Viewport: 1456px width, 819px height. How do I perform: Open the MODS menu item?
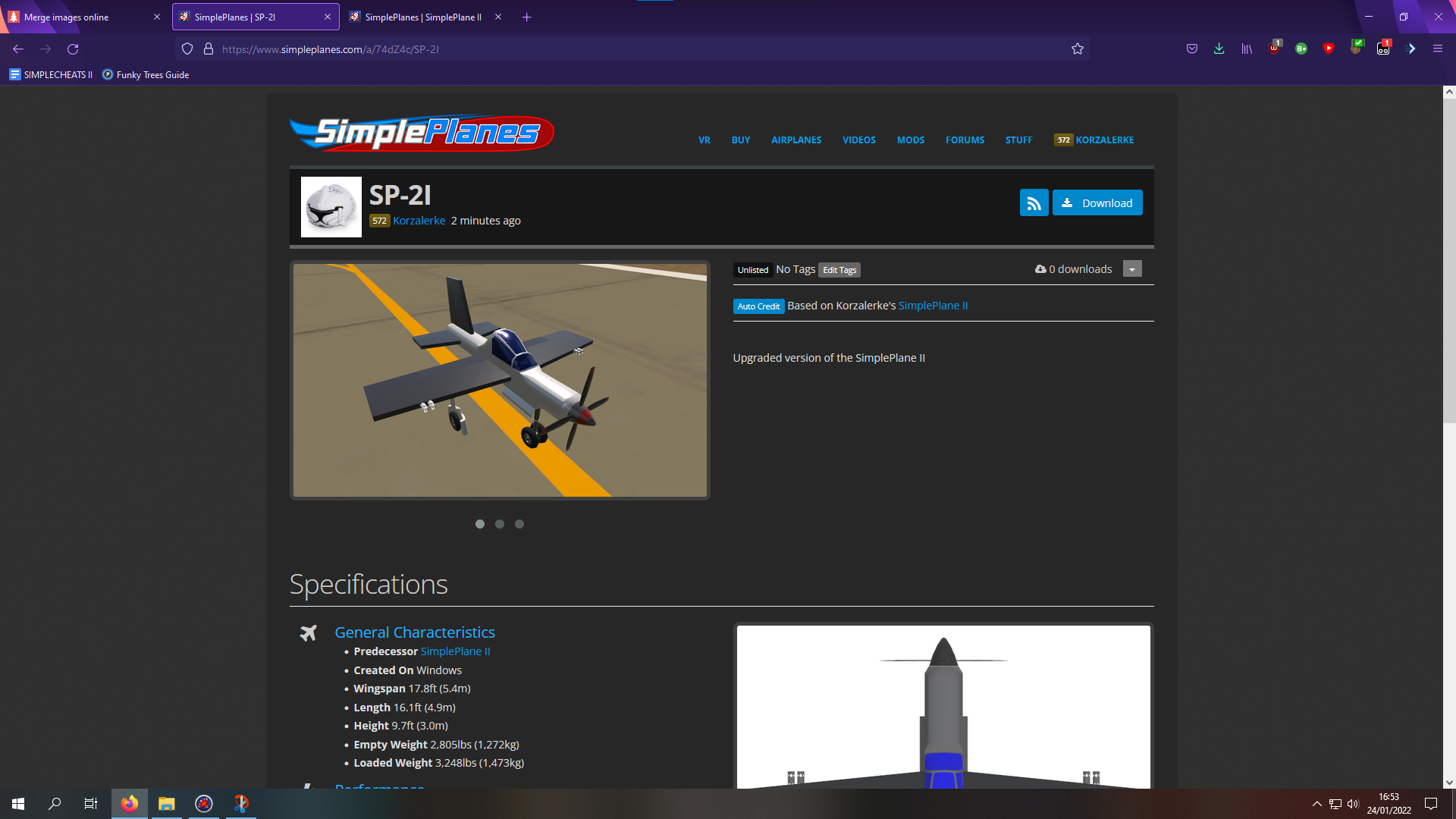click(911, 140)
